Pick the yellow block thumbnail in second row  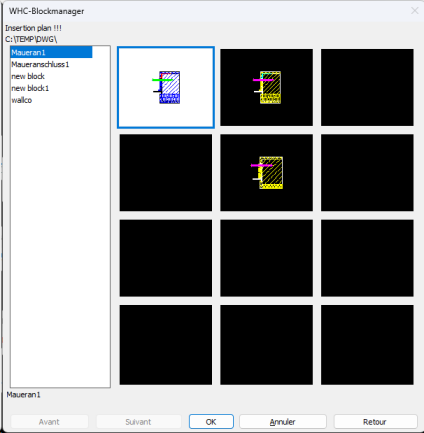point(266,173)
